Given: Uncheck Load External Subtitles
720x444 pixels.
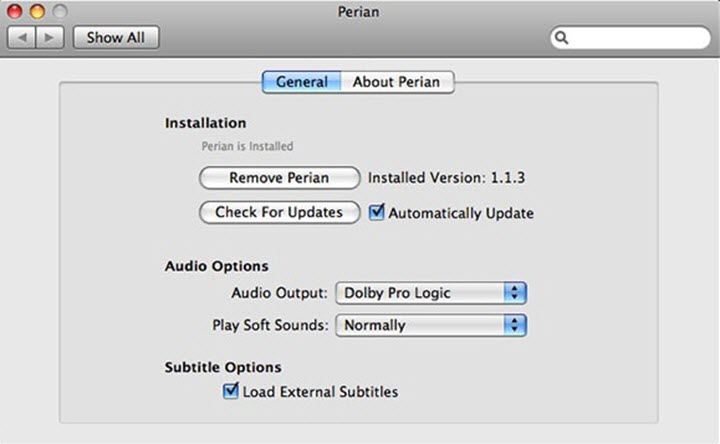Looking at the screenshot, I should tap(231, 391).
